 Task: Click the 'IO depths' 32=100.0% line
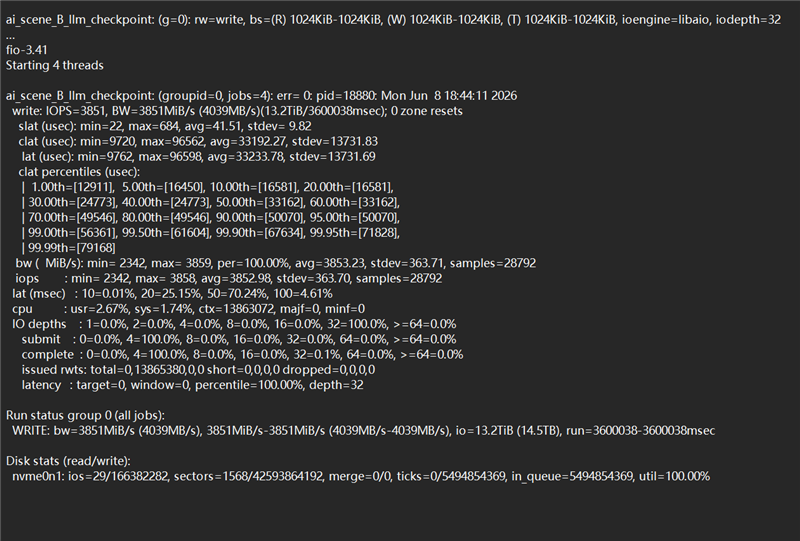point(234,324)
